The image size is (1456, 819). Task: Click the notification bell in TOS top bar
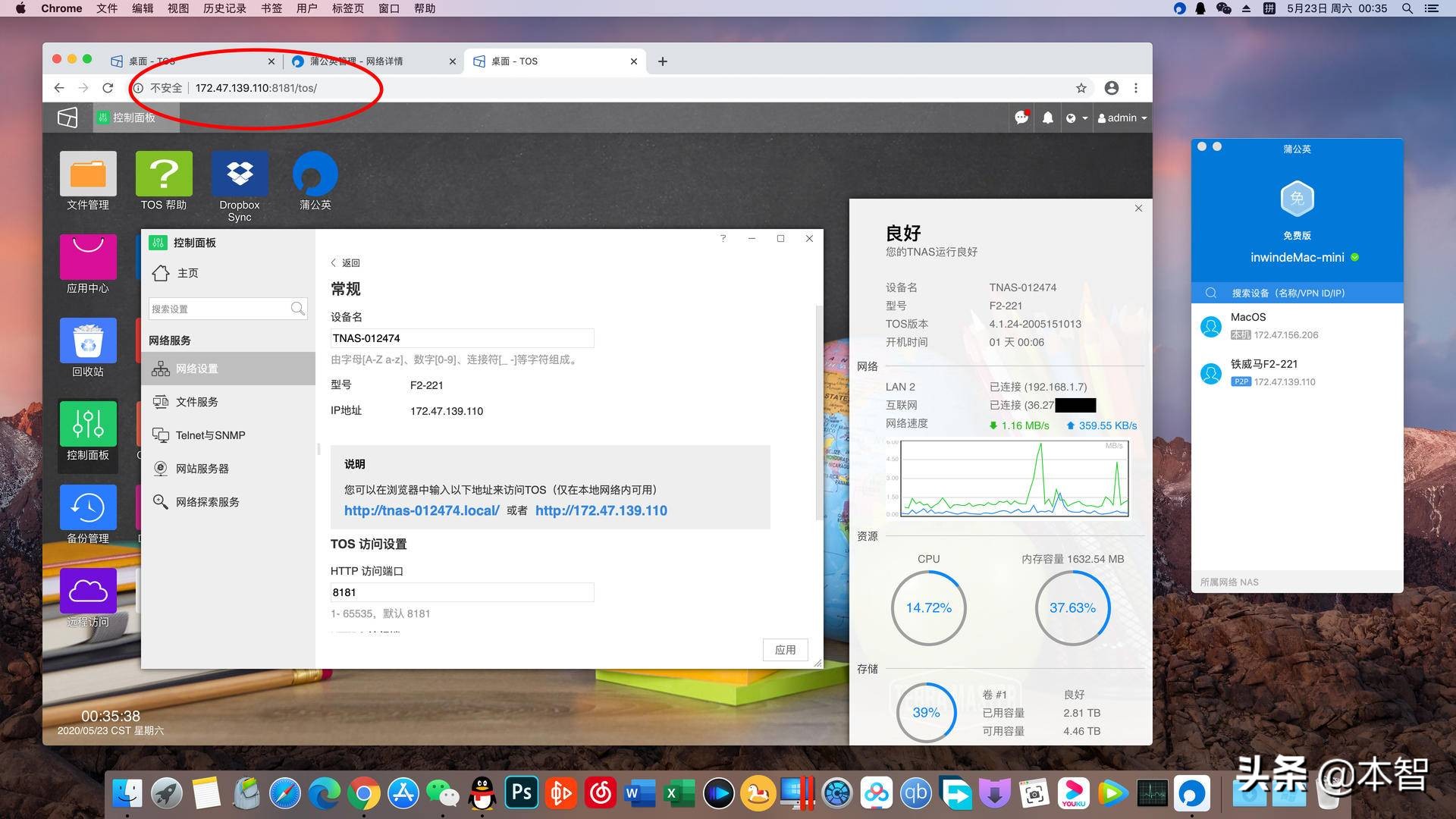pyautogui.click(x=1047, y=118)
